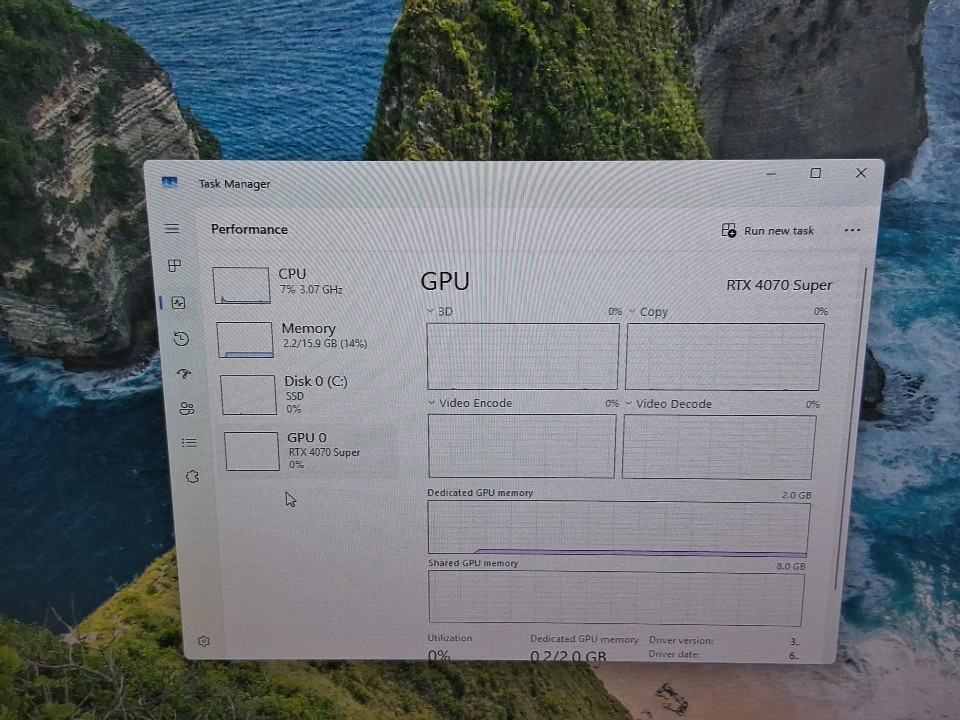Open Task Manager settings gear
This screenshot has height=720, width=960.
204,641
